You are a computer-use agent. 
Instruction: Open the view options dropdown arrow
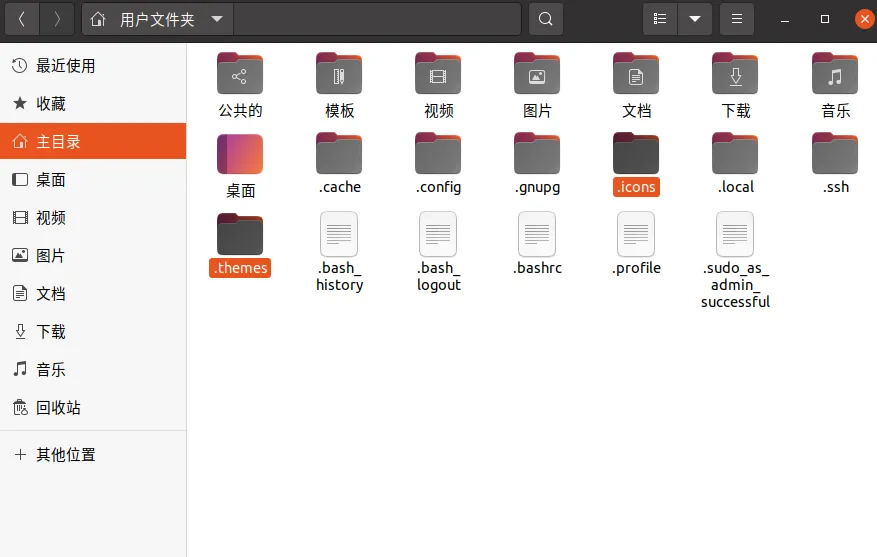(x=694, y=19)
